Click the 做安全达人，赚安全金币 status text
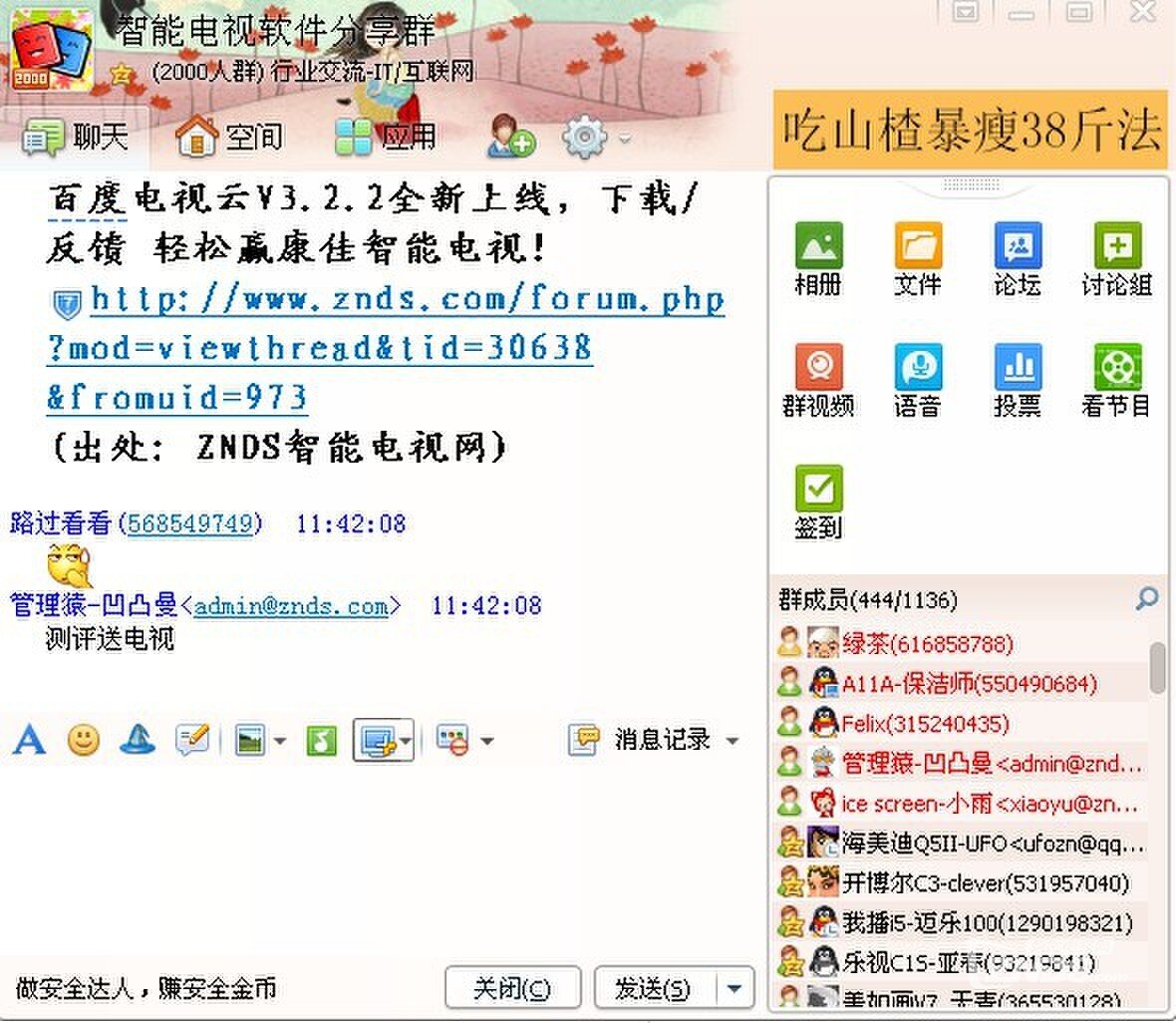1176x1023 pixels. (147, 988)
